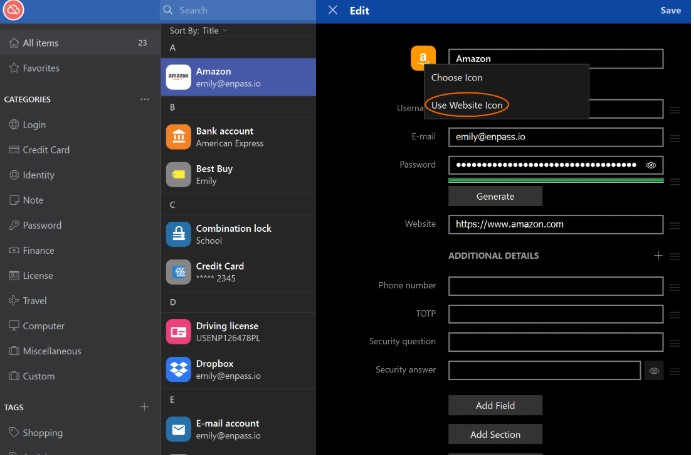Add a field in Additional Details with plus

[x=658, y=256]
